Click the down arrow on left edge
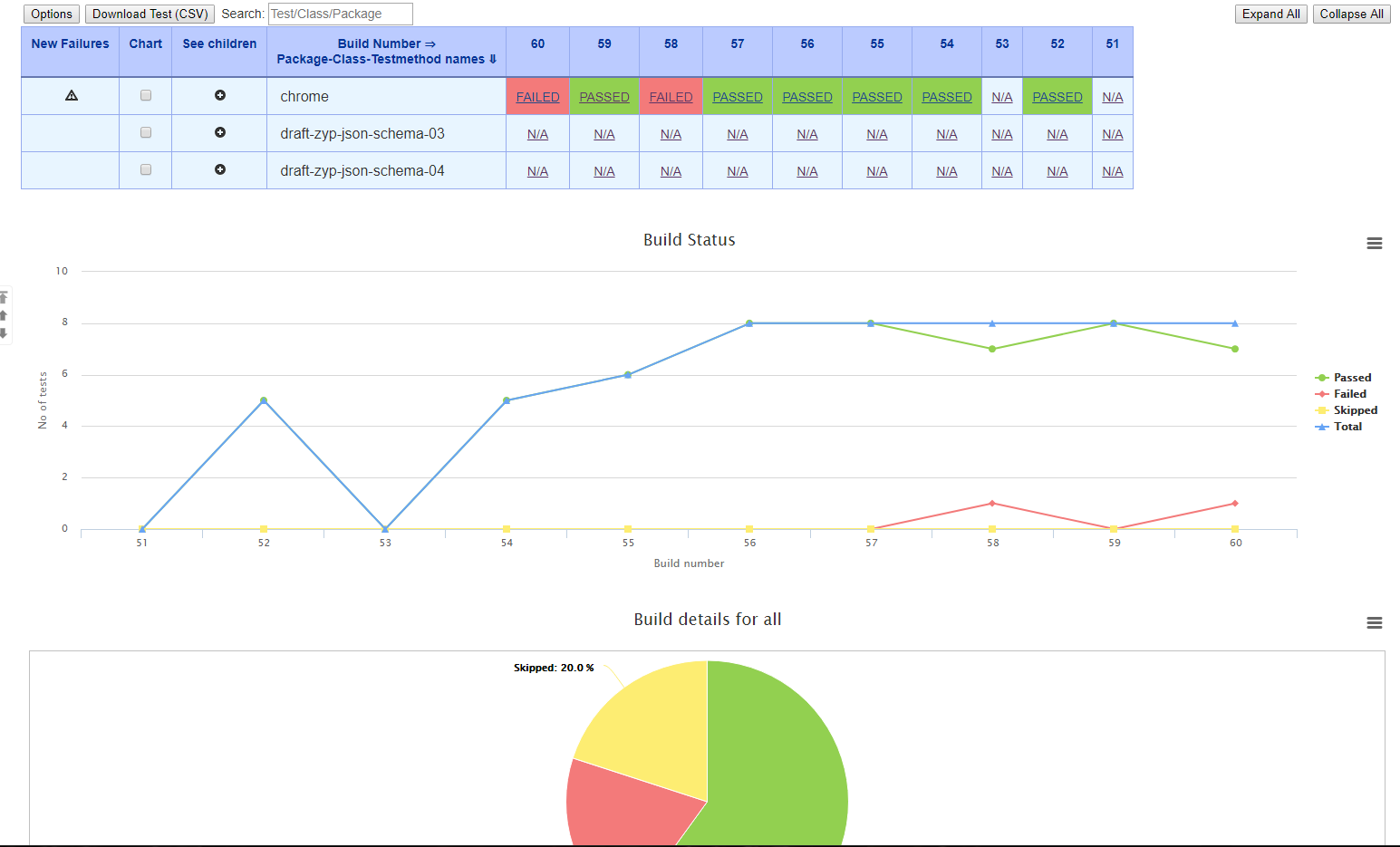 pyautogui.click(x=4, y=332)
